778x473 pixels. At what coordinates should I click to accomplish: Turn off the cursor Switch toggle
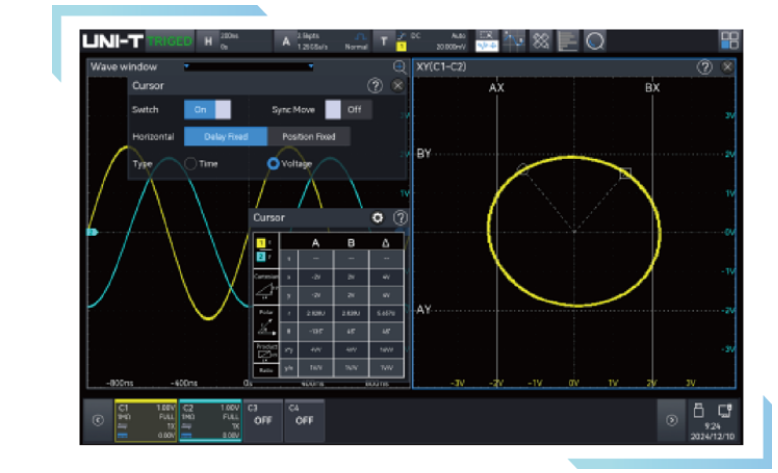point(207,110)
